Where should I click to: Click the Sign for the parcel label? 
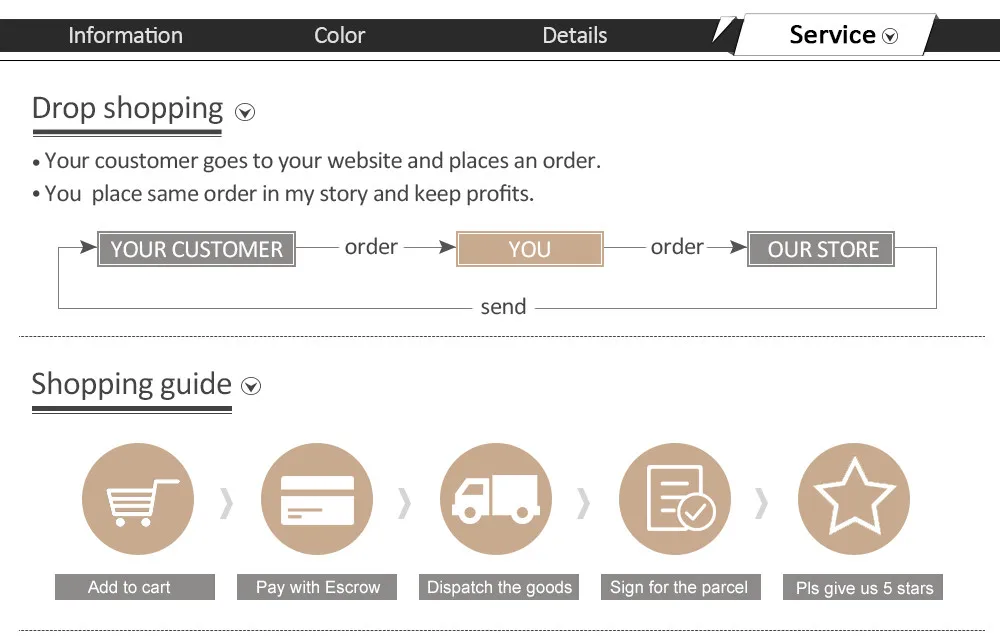(x=680, y=587)
